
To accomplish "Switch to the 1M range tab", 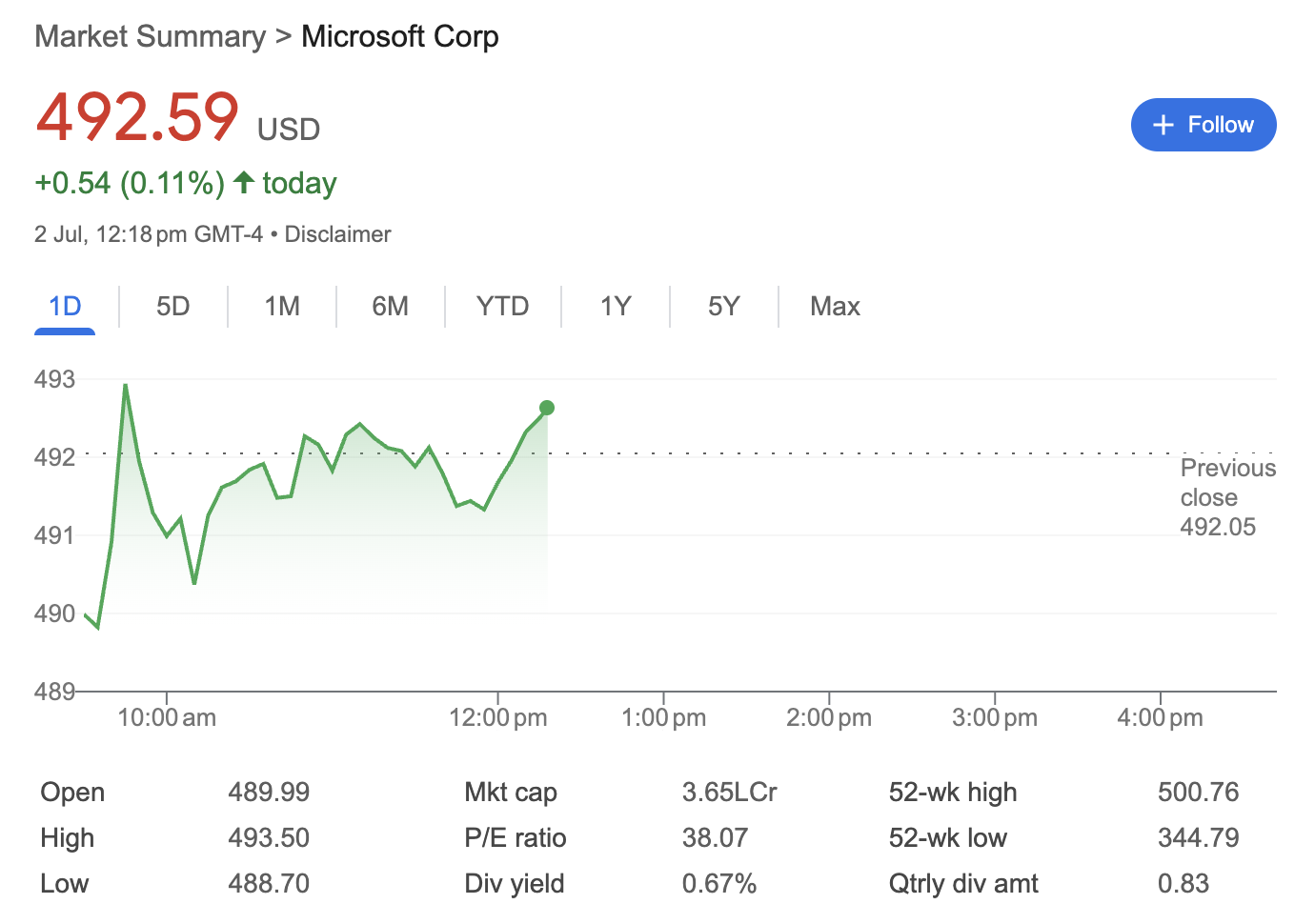I will tap(282, 306).
